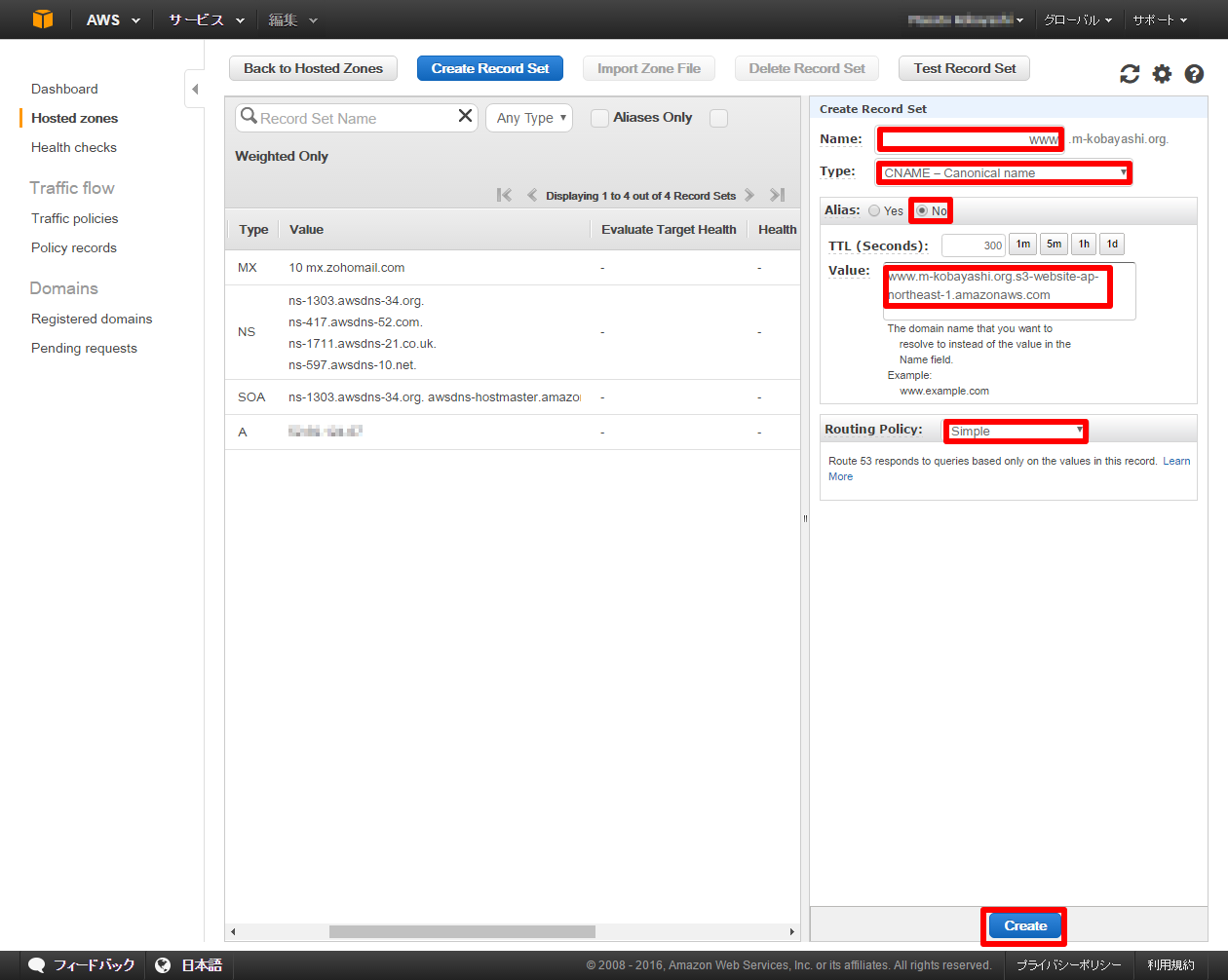Select the NS record row
The width and height of the screenshot is (1228, 980).
[x=513, y=332]
